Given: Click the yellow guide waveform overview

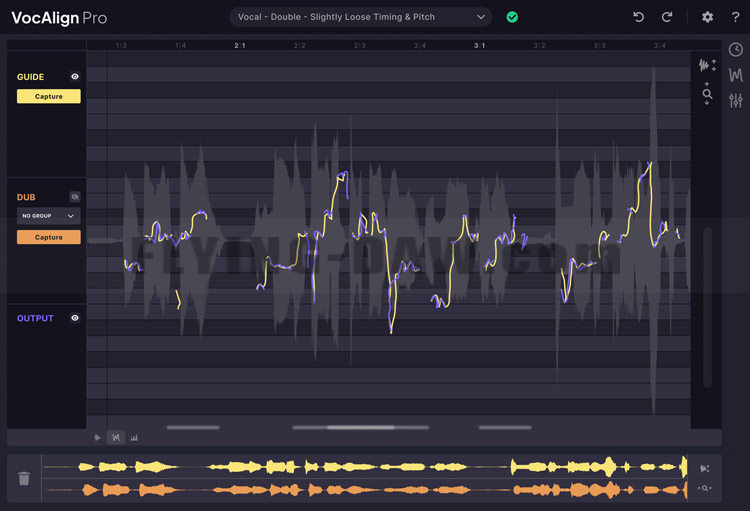Looking at the screenshot, I should coord(364,467).
